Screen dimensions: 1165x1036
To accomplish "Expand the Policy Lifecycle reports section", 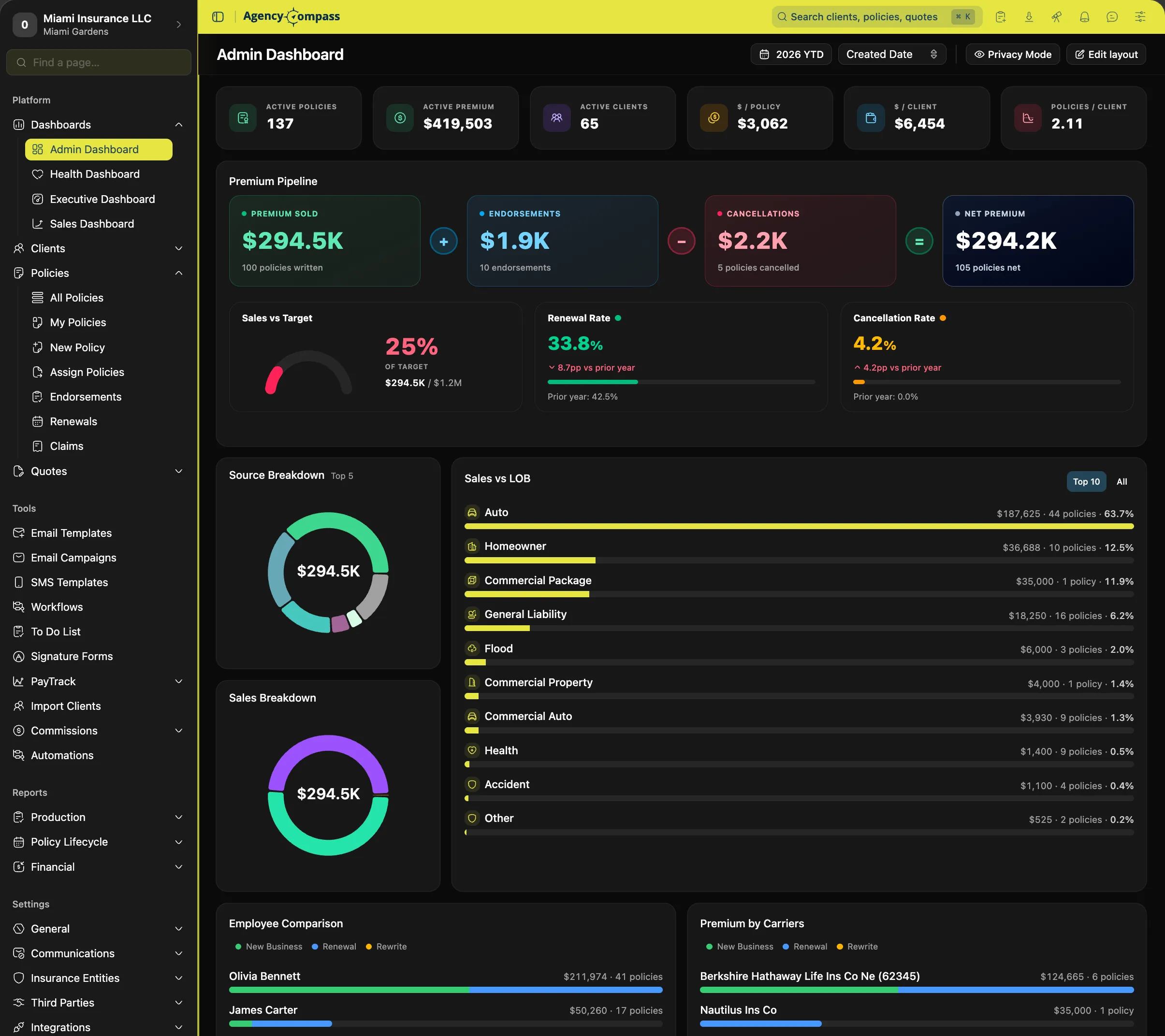I will click(x=99, y=842).
